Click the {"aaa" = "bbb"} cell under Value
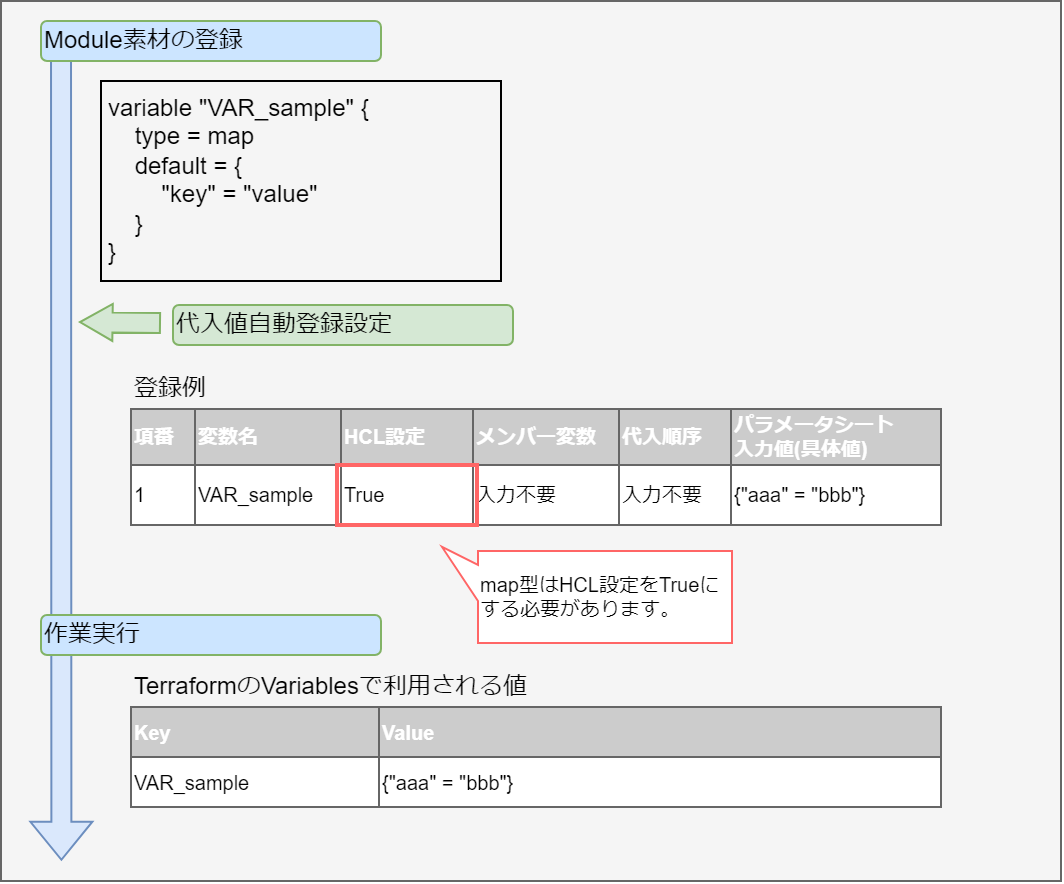 659,783
